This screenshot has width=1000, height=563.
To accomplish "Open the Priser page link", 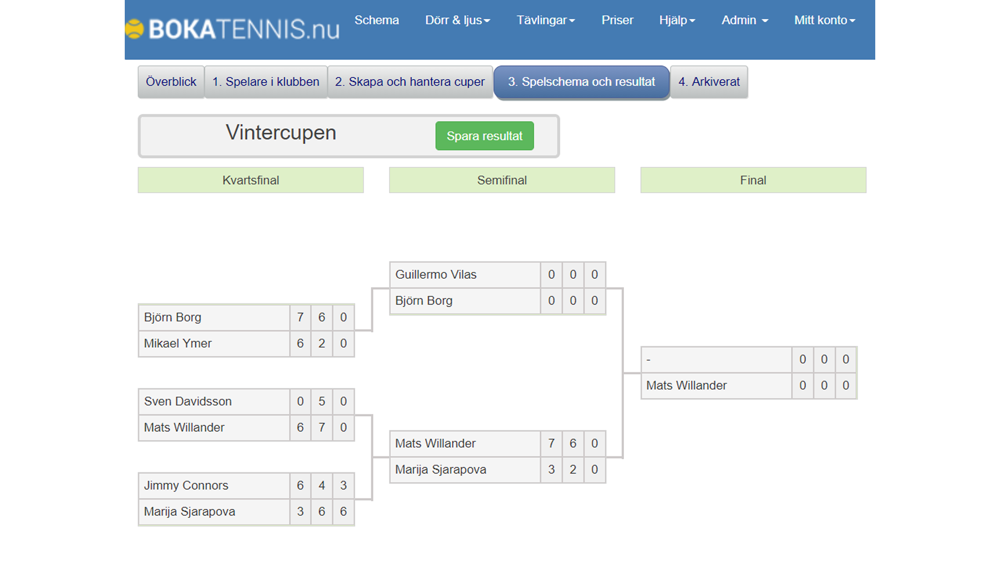I will [617, 20].
